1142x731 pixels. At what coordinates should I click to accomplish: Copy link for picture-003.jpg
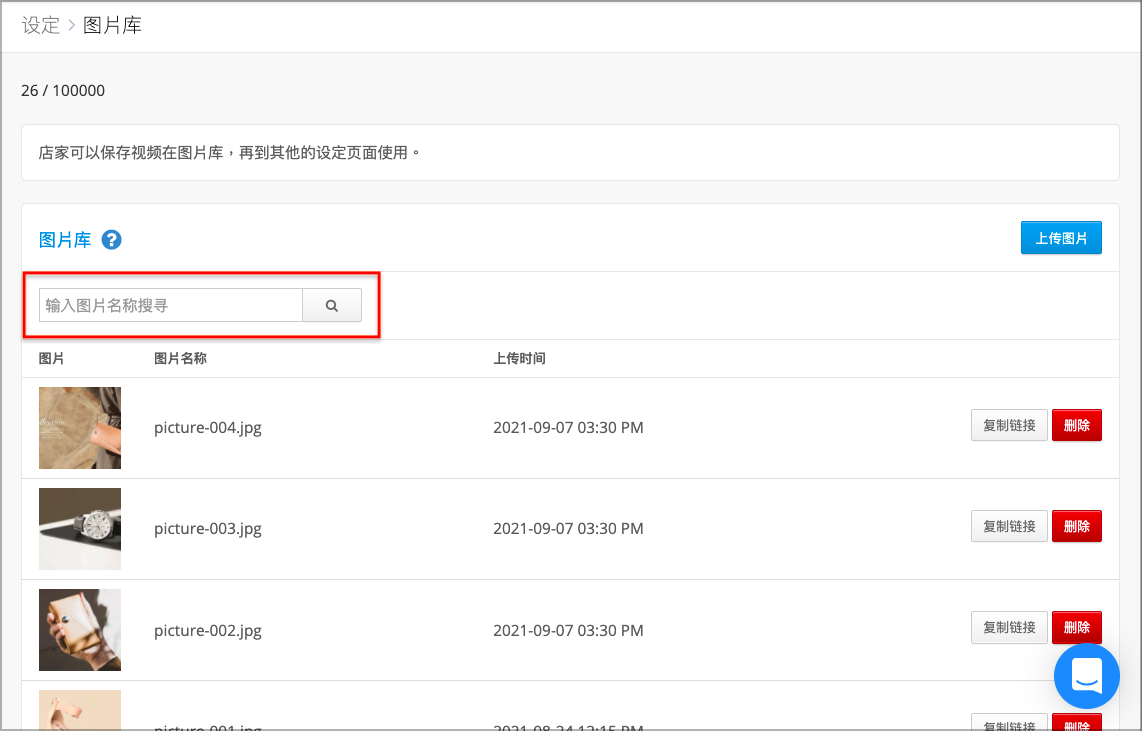(1009, 526)
